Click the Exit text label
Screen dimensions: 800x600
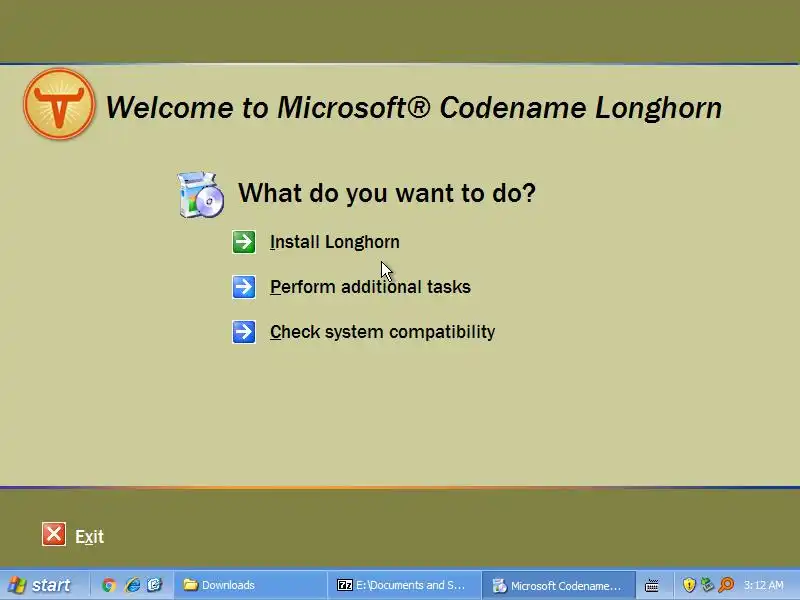pyautogui.click(x=90, y=536)
